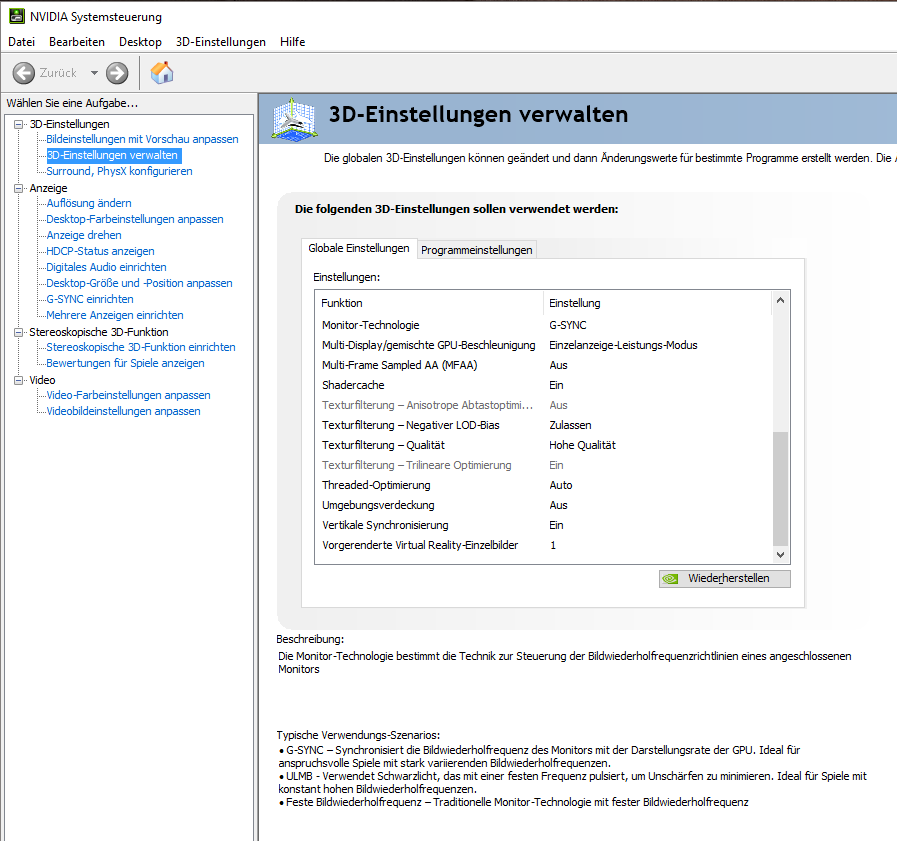Select the Globale Einstellungen tab
The width and height of the screenshot is (897, 841).
pos(359,248)
